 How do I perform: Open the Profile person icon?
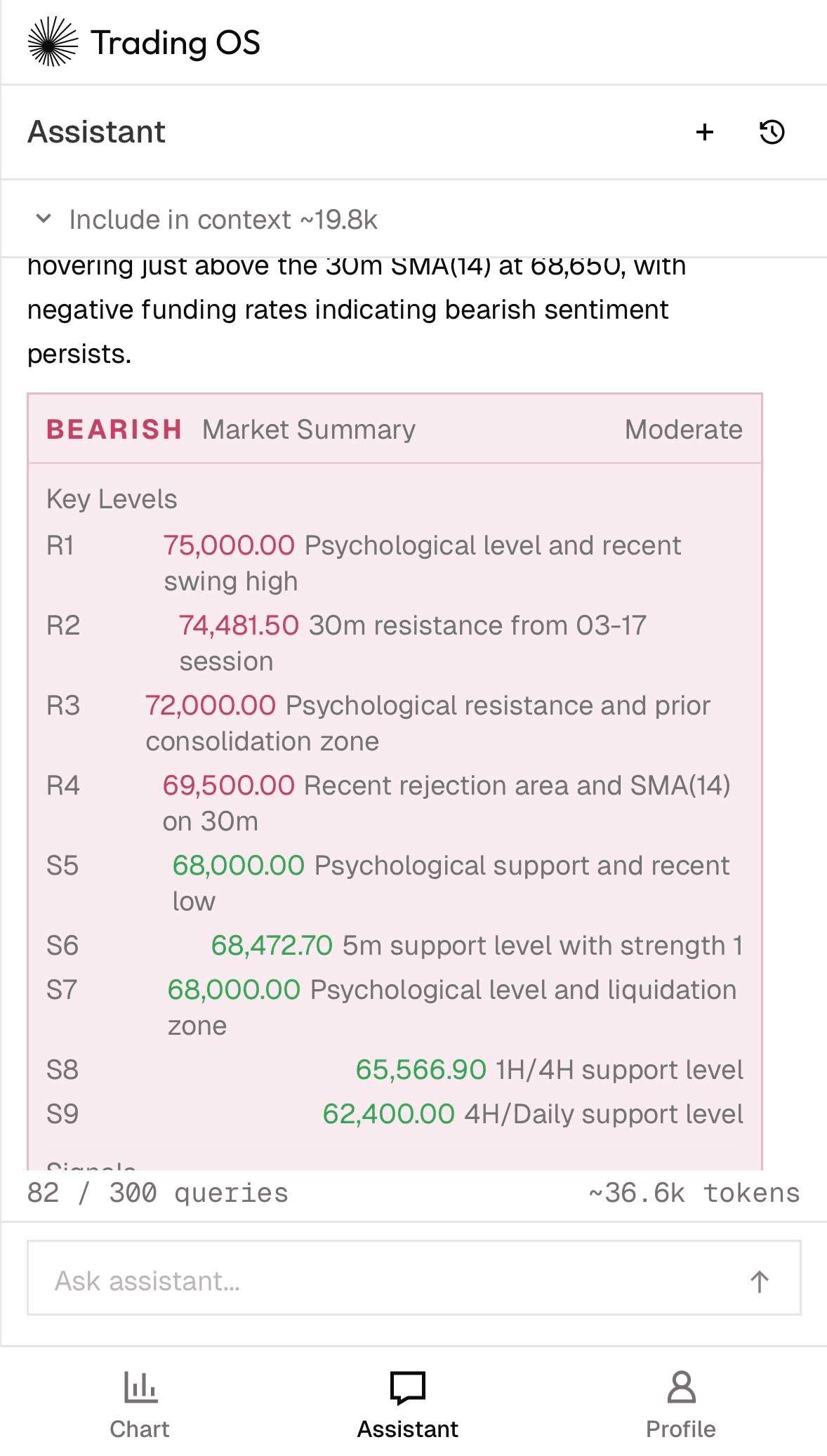pyautogui.click(x=681, y=1387)
